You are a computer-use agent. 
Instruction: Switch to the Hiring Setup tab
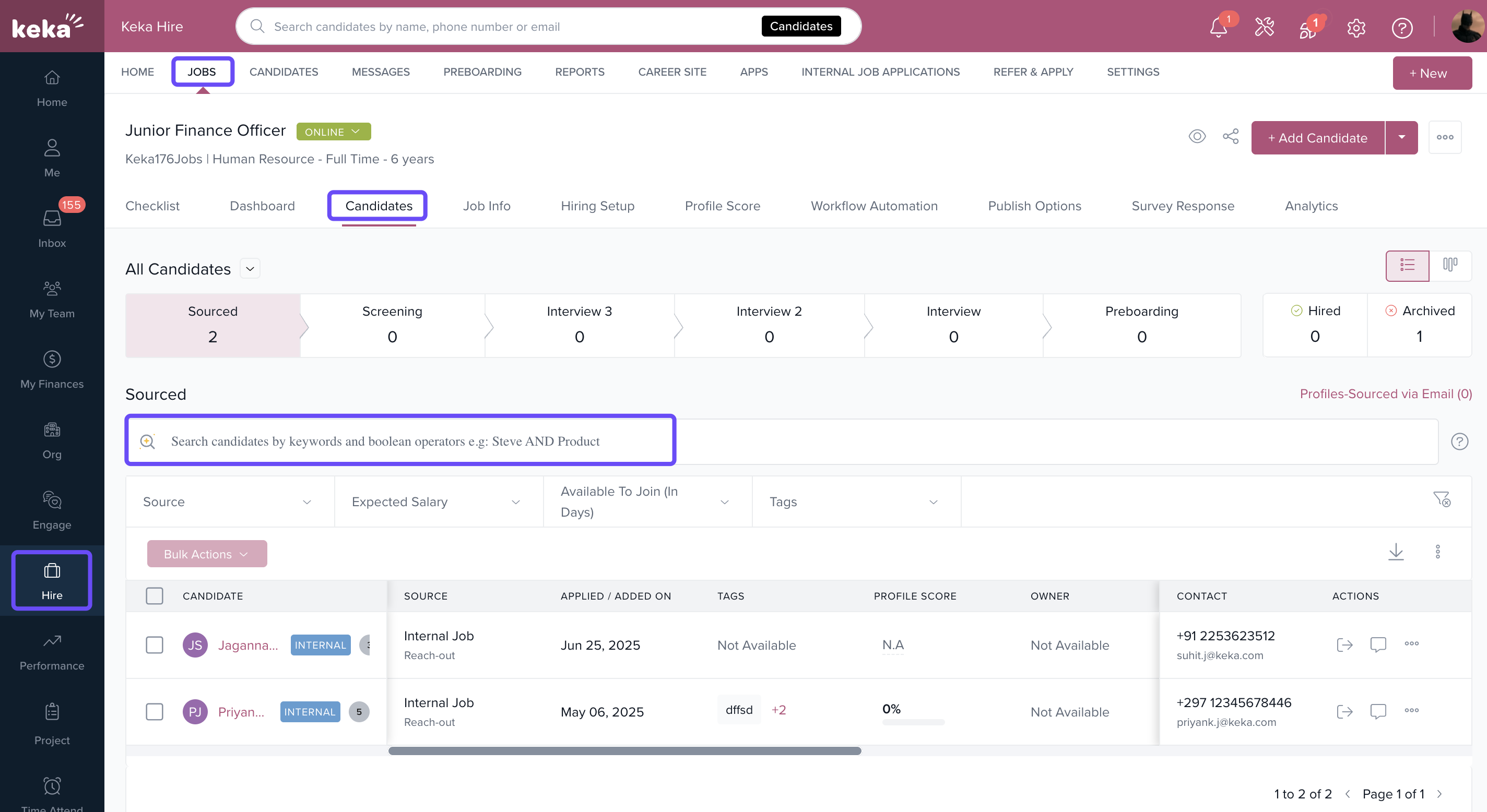(x=597, y=206)
